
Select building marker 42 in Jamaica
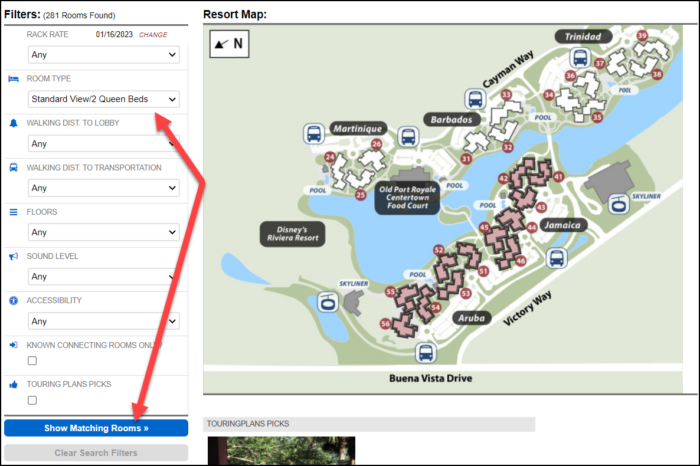click(x=504, y=179)
